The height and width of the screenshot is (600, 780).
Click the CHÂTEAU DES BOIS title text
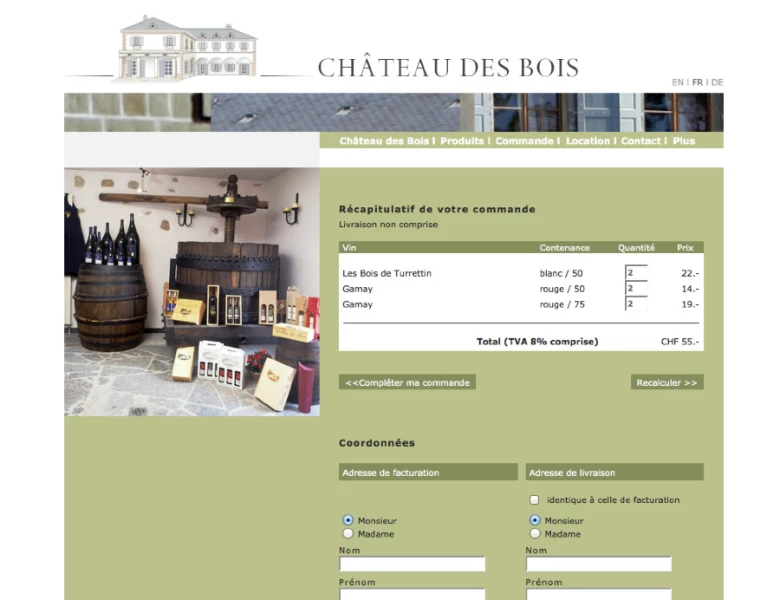(448, 67)
